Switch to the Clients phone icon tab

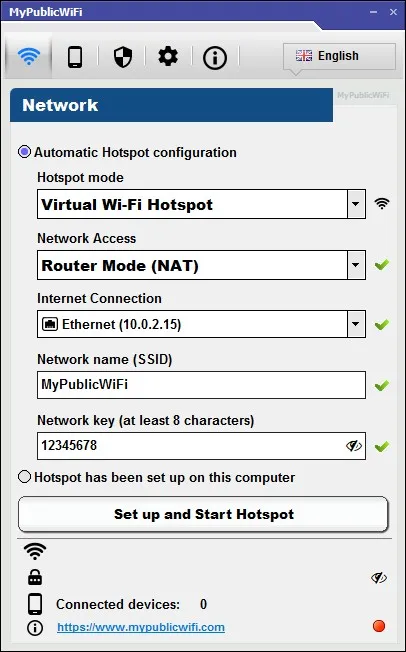click(x=75, y=56)
